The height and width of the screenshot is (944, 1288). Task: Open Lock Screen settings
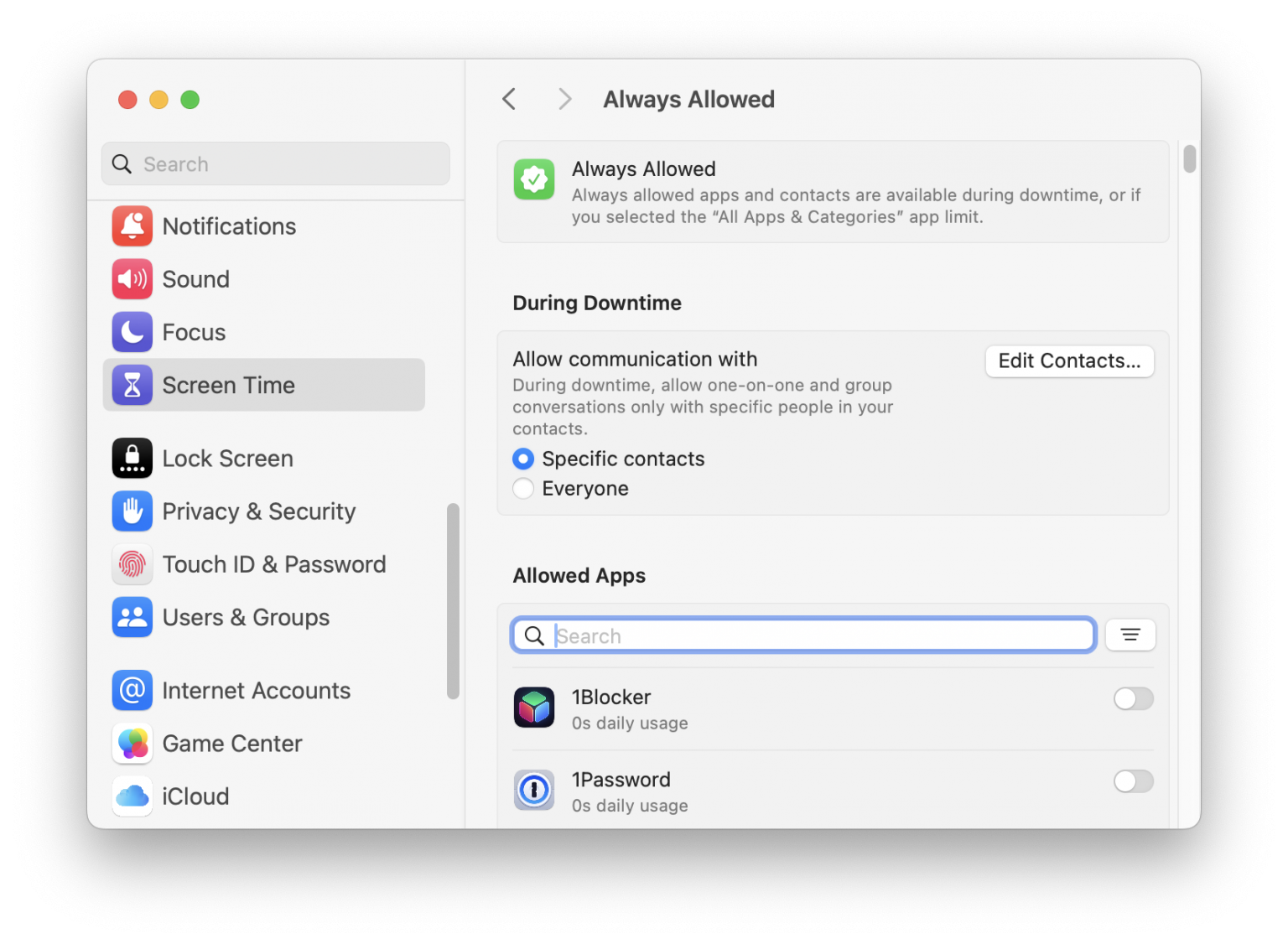click(x=132, y=458)
